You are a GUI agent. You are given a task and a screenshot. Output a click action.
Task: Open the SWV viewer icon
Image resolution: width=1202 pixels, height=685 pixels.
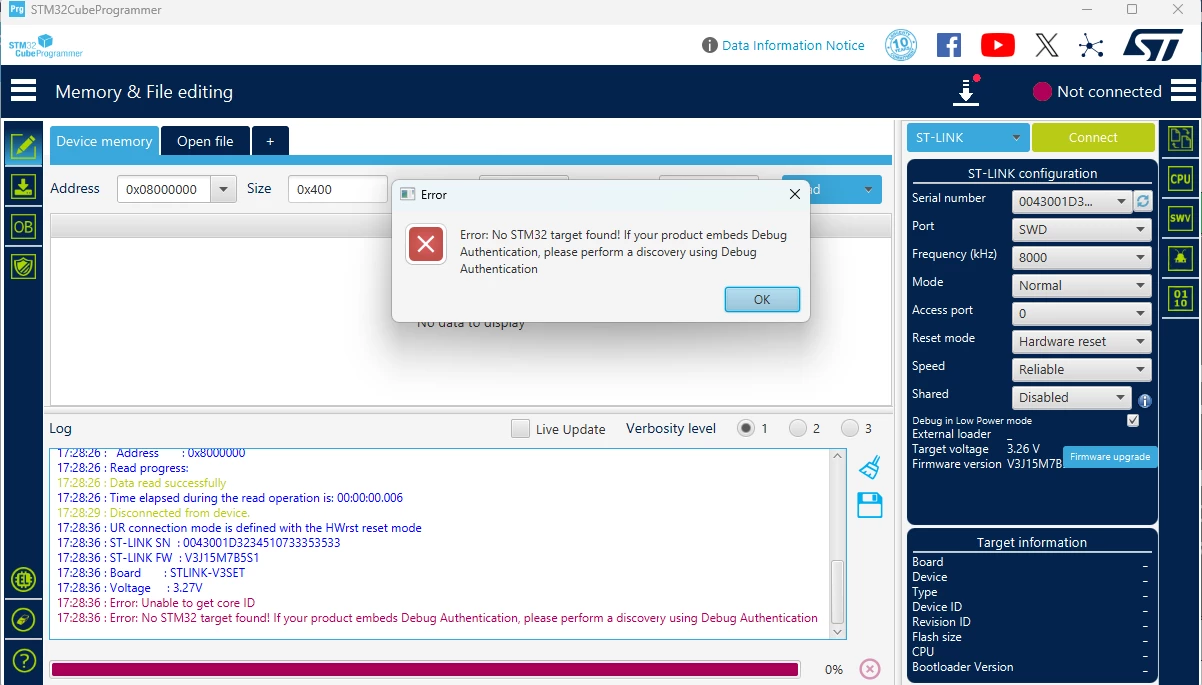pyautogui.click(x=1181, y=218)
